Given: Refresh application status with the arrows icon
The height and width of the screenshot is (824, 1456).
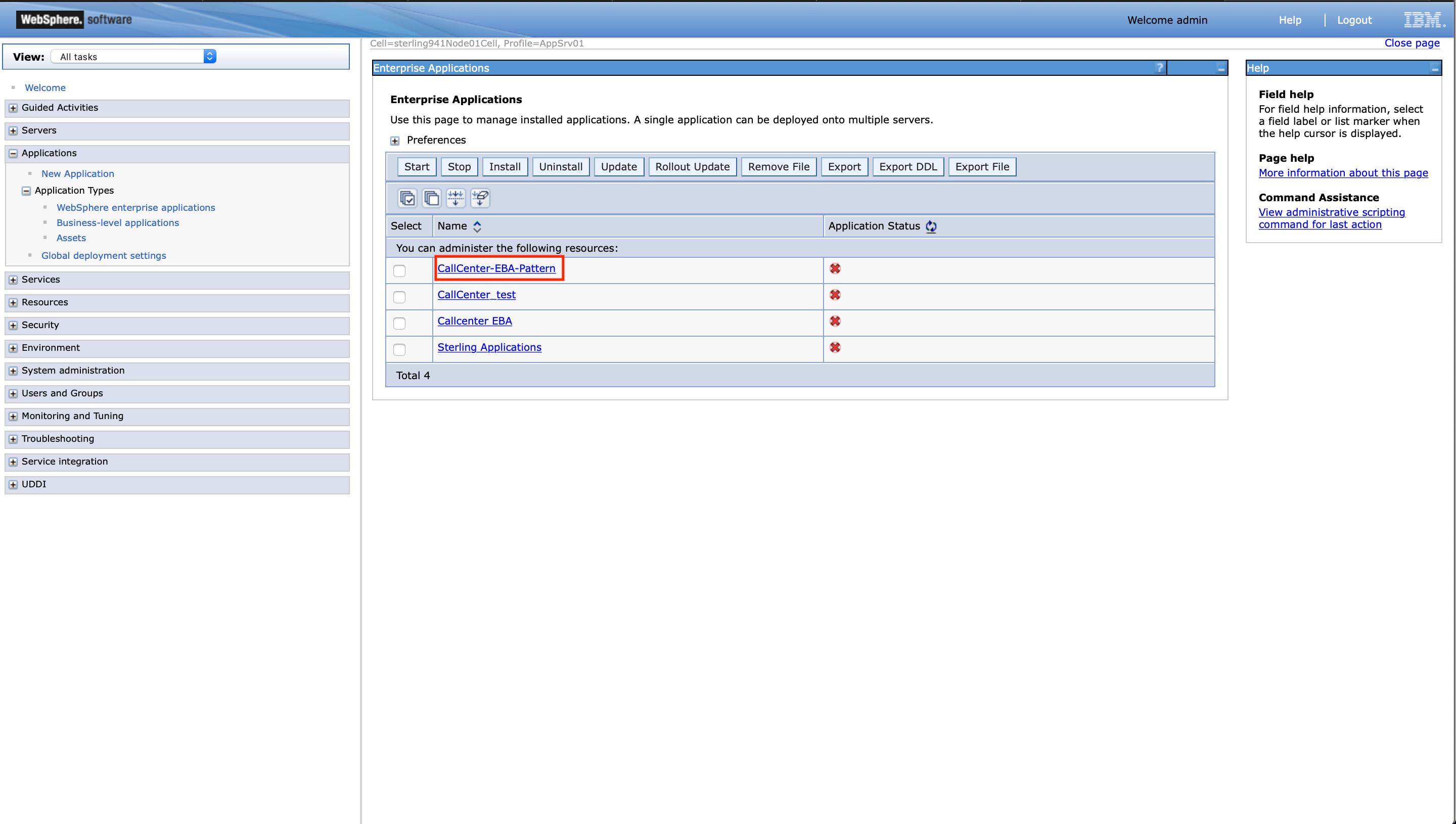Looking at the screenshot, I should coord(931,226).
